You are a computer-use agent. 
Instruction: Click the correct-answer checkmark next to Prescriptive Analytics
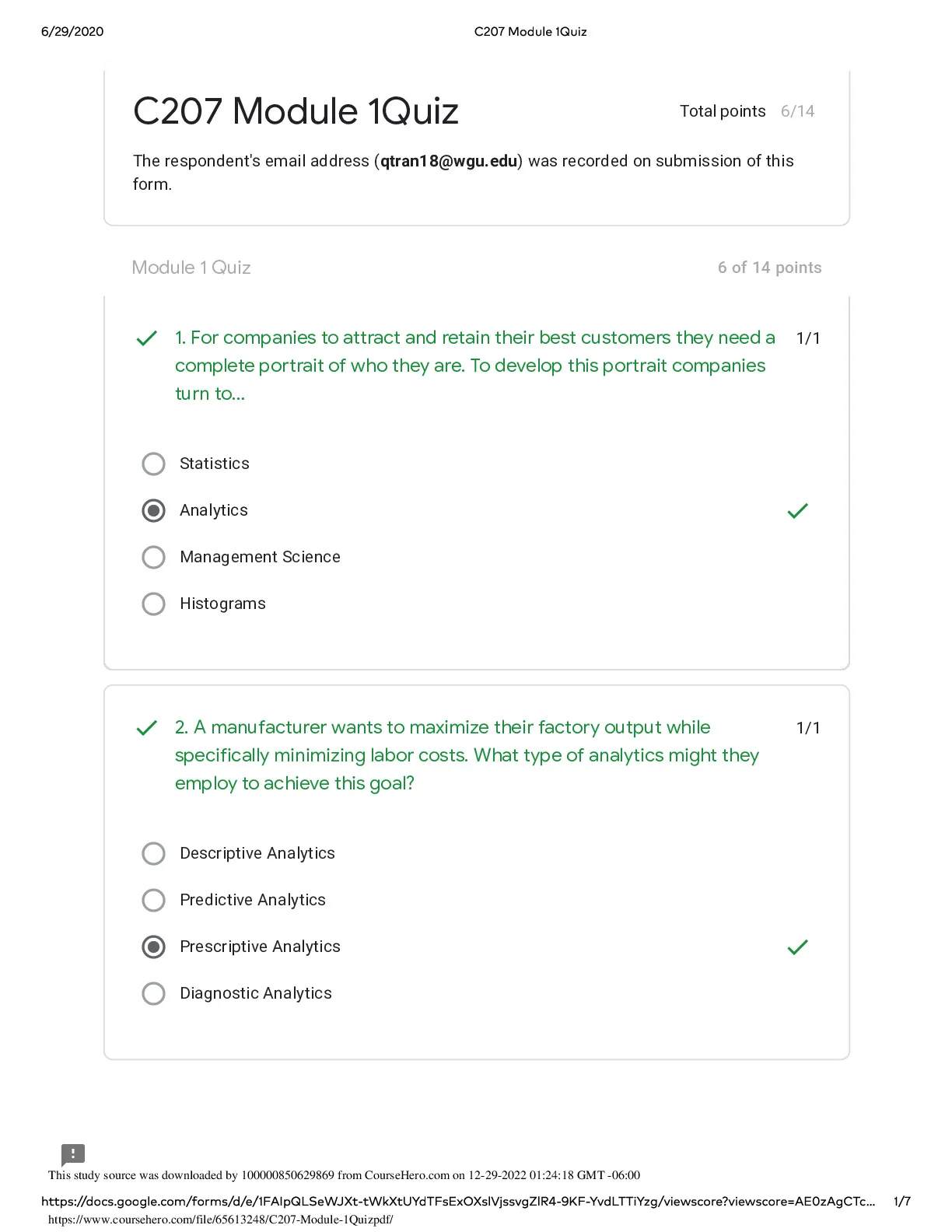tap(798, 947)
